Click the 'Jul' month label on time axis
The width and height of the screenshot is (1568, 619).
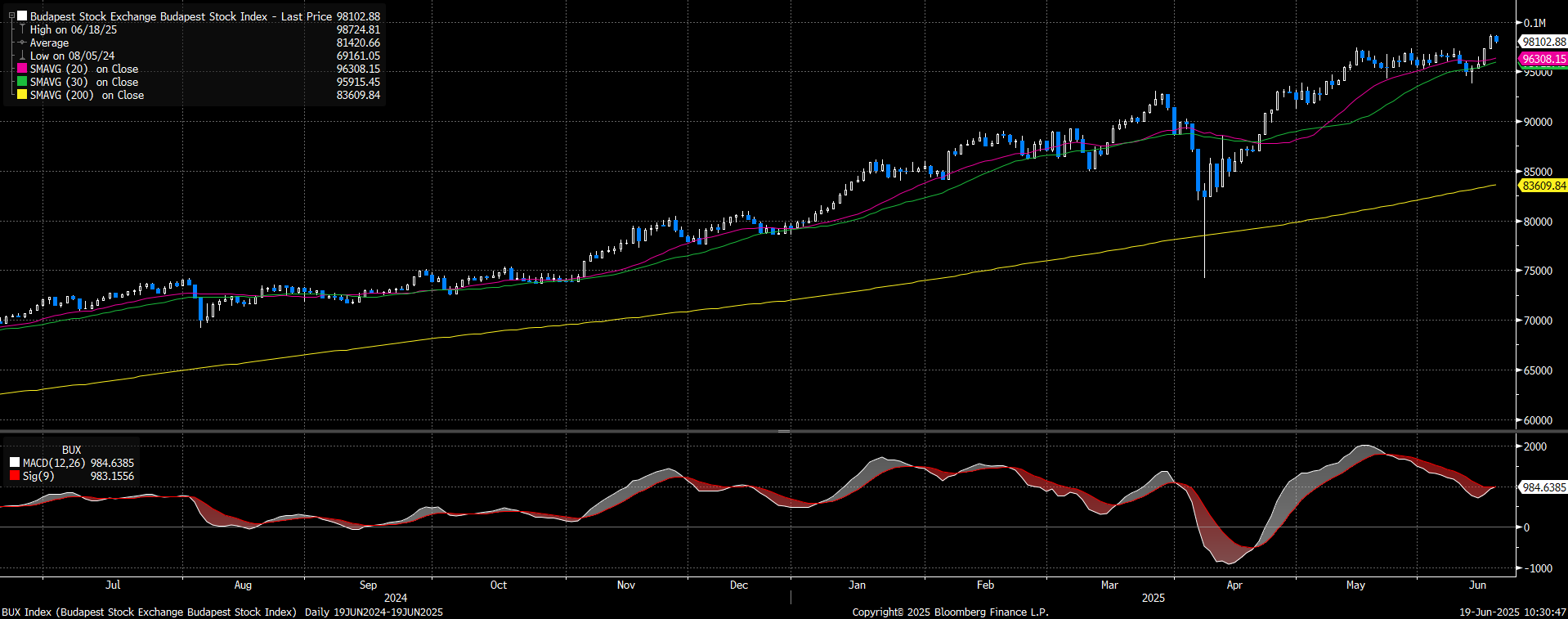click(113, 585)
